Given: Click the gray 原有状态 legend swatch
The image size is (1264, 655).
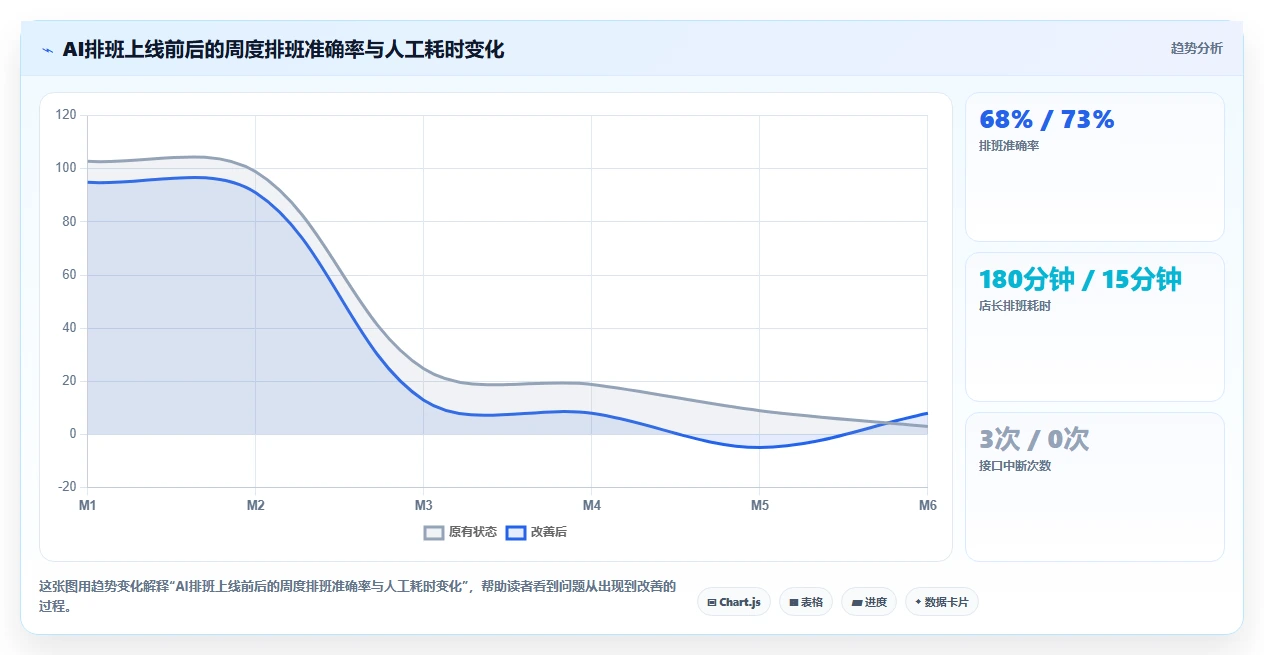Looking at the screenshot, I should click(x=433, y=532).
